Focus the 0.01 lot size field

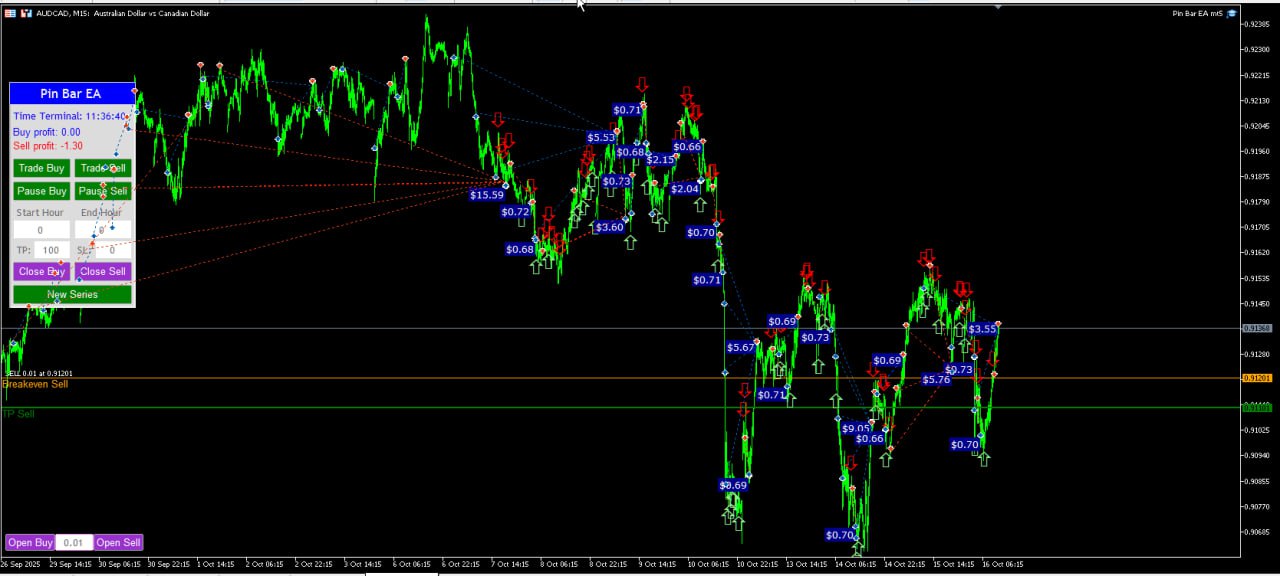tap(74, 543)
